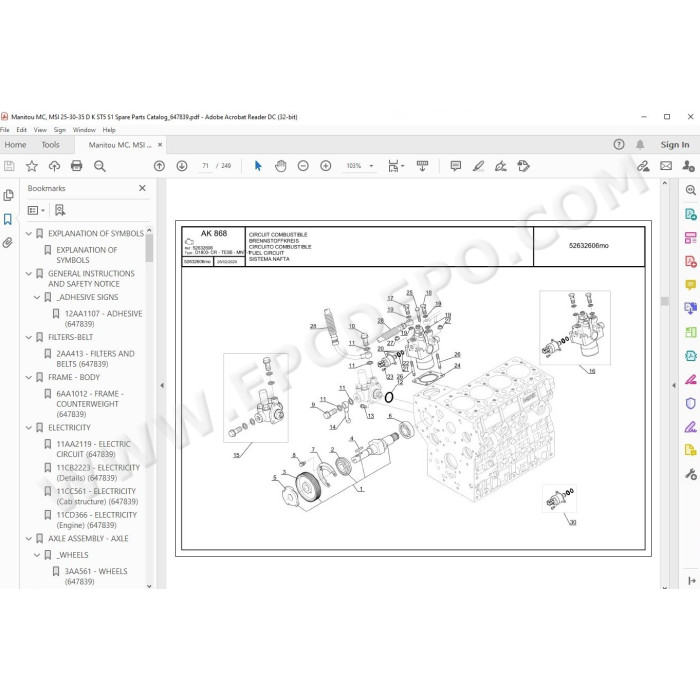This screenshot has height=700, width=700.
Task: Collapse the right tools pane arrow
Action: point(674,385)
